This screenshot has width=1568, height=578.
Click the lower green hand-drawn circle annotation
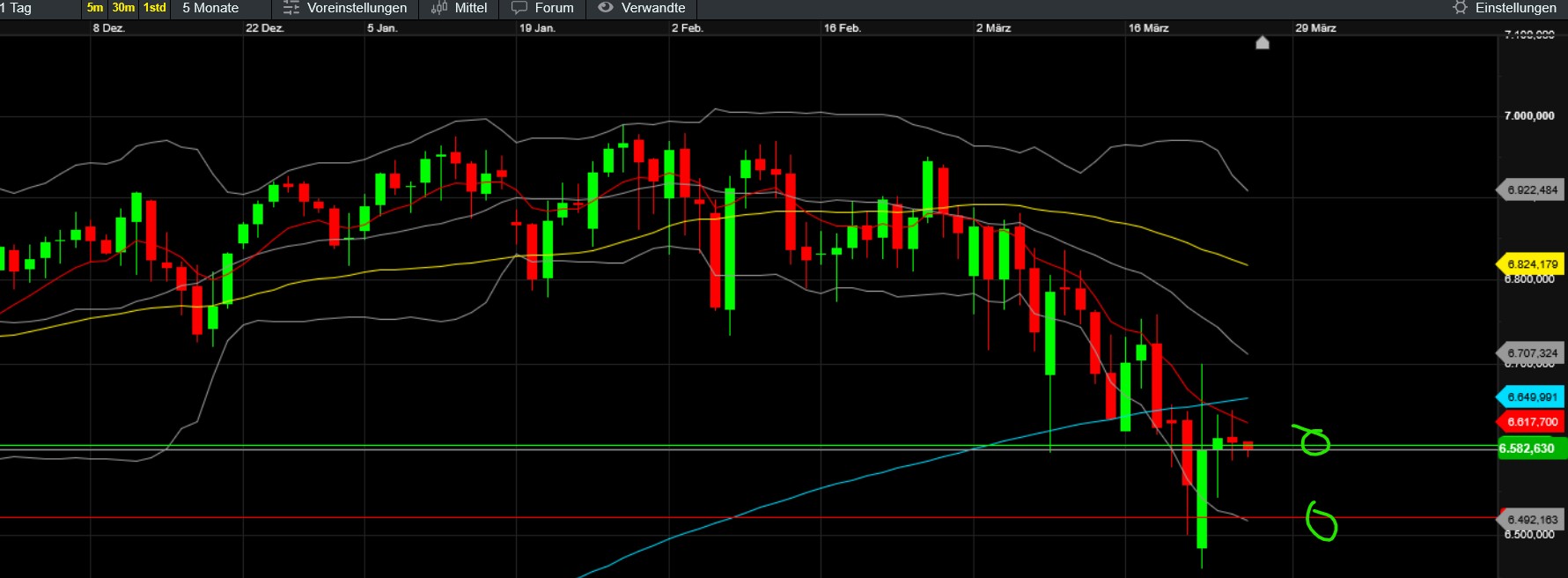pos(1321,522)
